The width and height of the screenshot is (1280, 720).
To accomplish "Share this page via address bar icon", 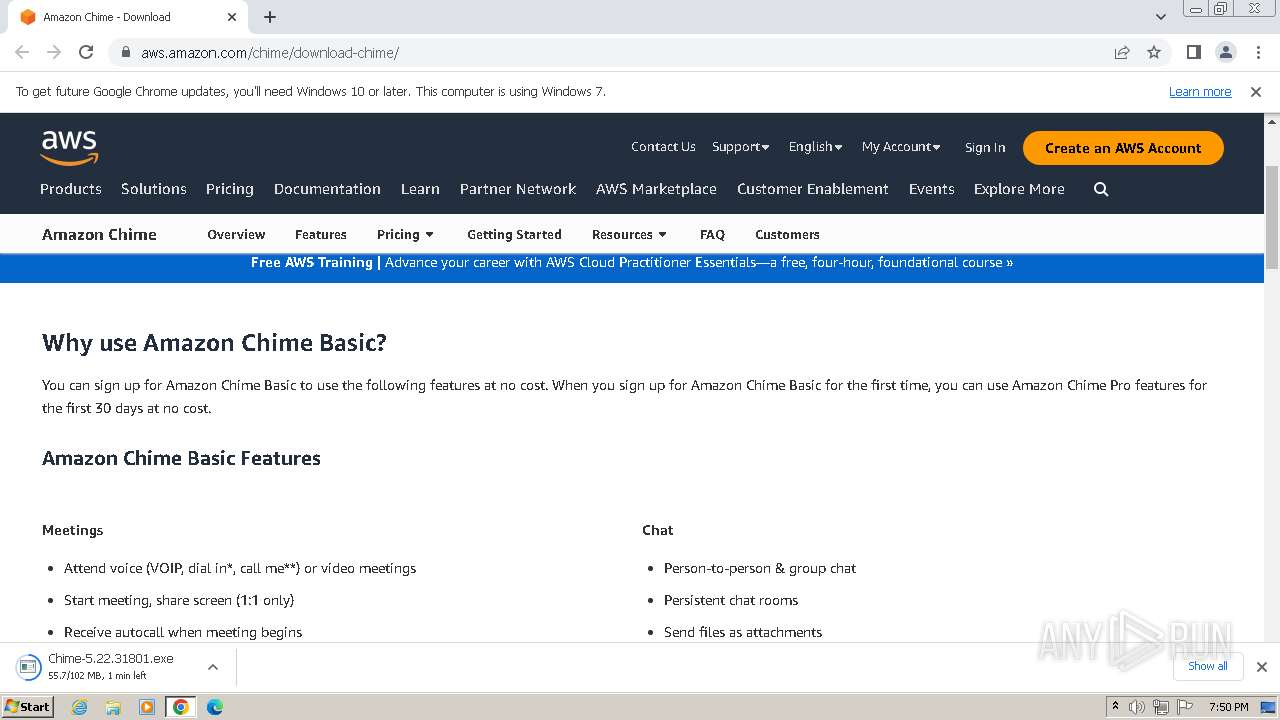I will point(1122,53).
